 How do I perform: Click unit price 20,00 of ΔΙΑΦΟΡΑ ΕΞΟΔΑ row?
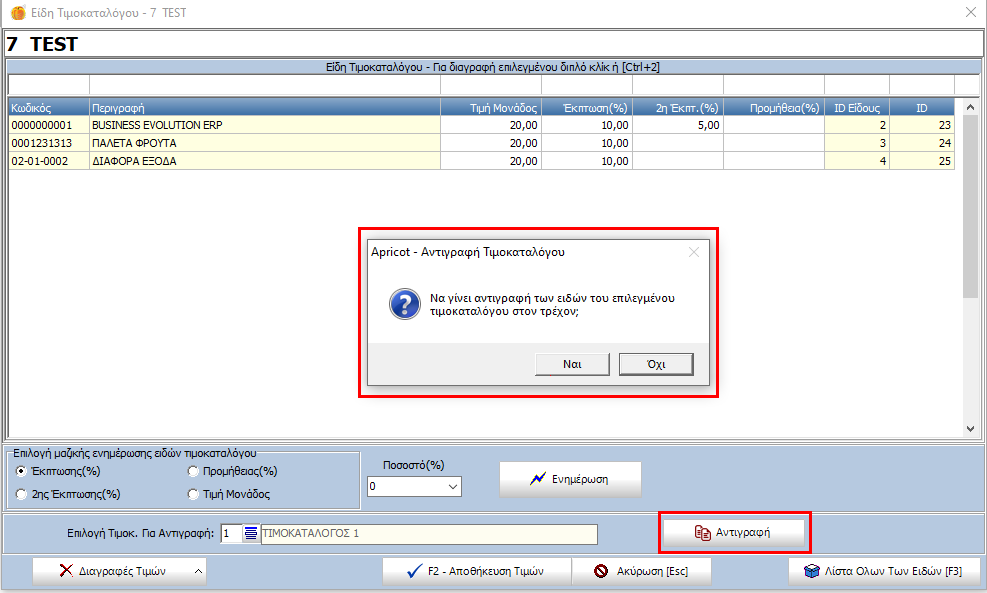pos(491,161)
